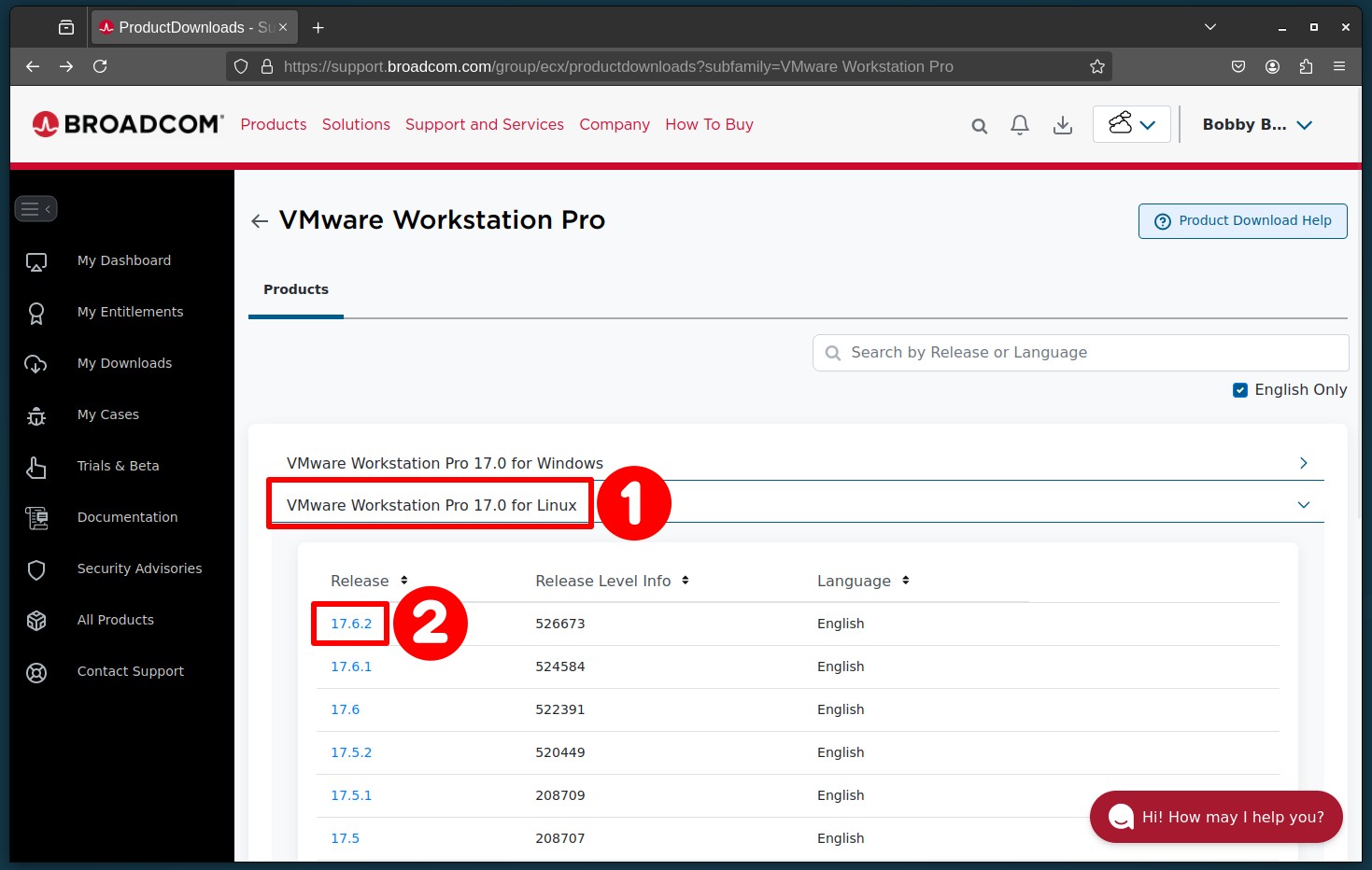Open the list all tabs chevron
The image size is (1372, 870).
click(x=1210, y=27)
